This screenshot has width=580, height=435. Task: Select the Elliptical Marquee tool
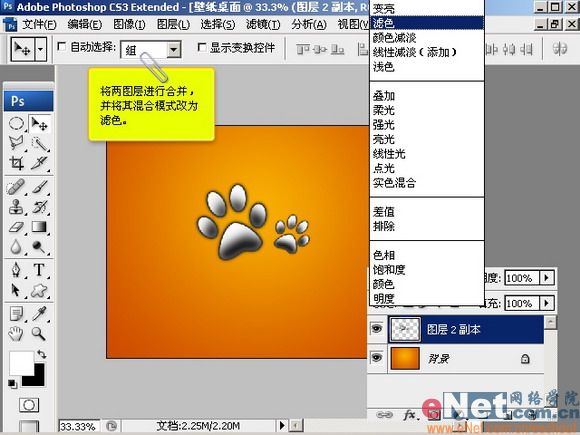pyautogui.click(x=16, y=124)
